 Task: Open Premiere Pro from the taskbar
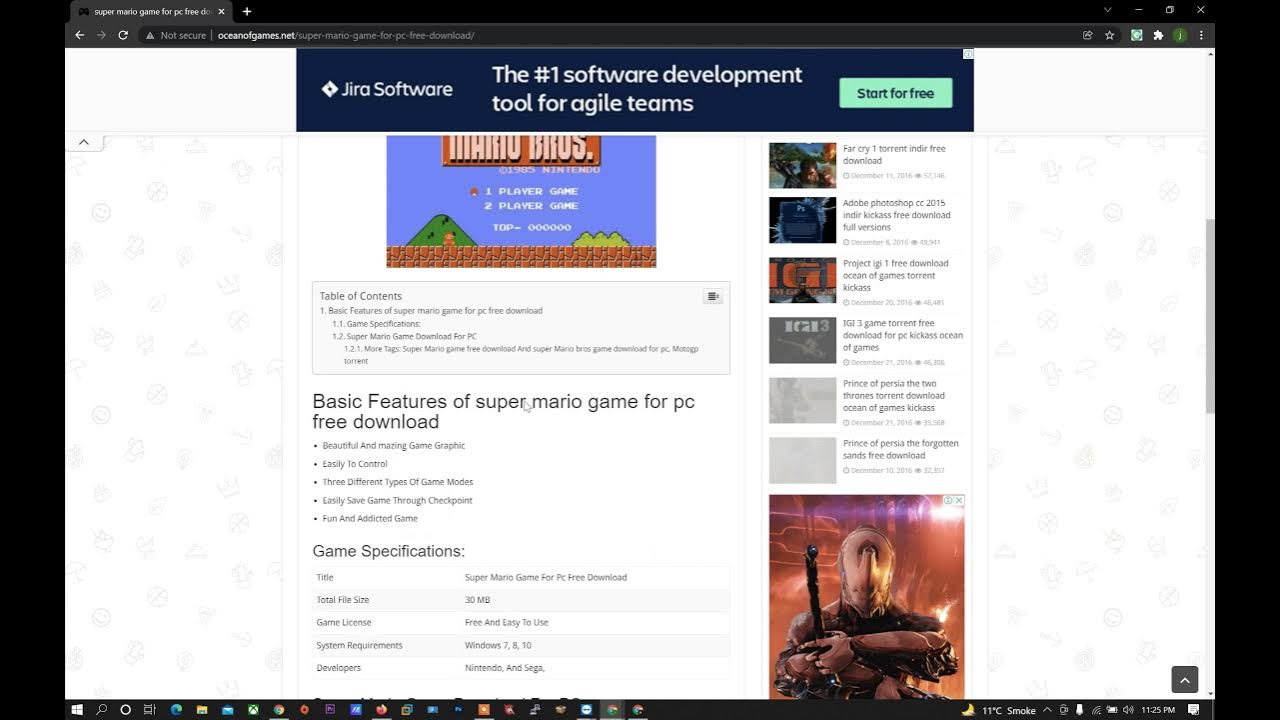[330, 710]
